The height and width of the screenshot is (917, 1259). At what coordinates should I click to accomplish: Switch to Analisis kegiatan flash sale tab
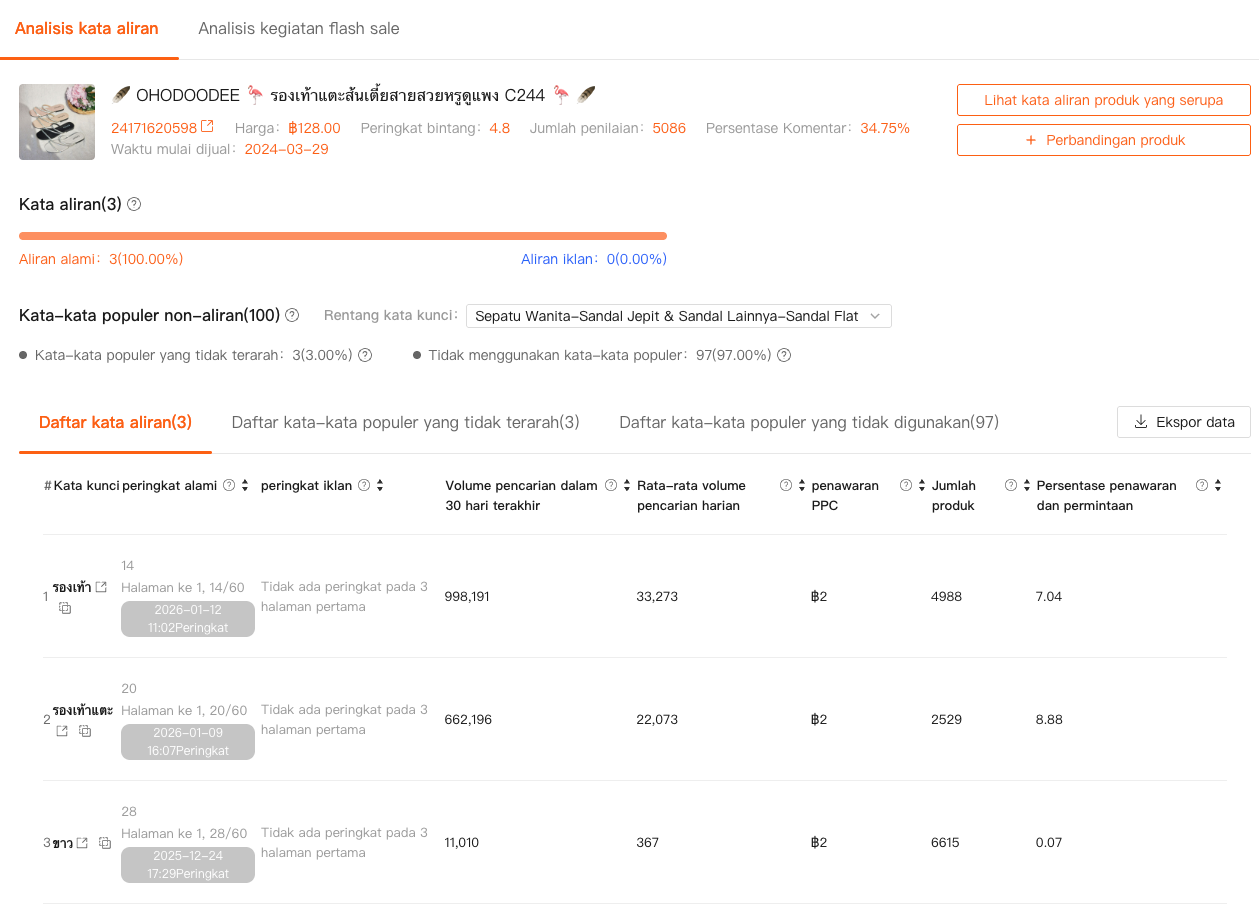tap(299, 29)
